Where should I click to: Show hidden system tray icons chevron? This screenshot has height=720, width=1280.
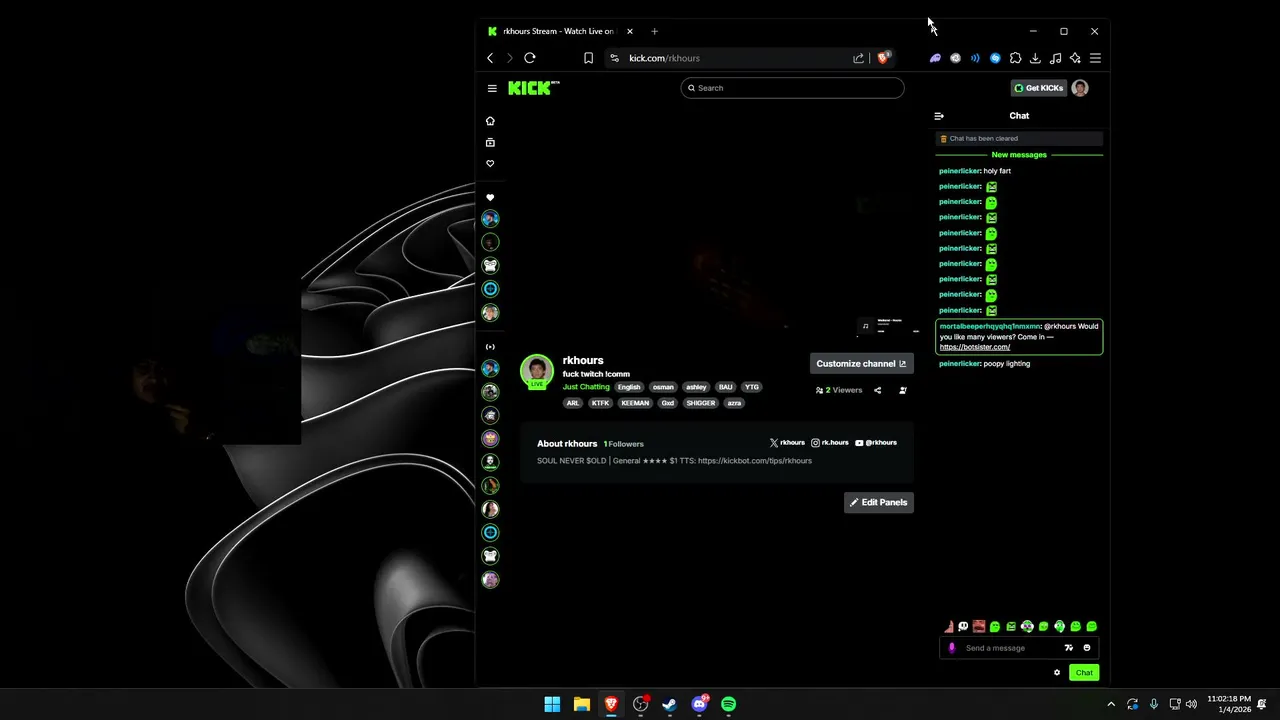pyautogui.click(x=1110, y=704)
